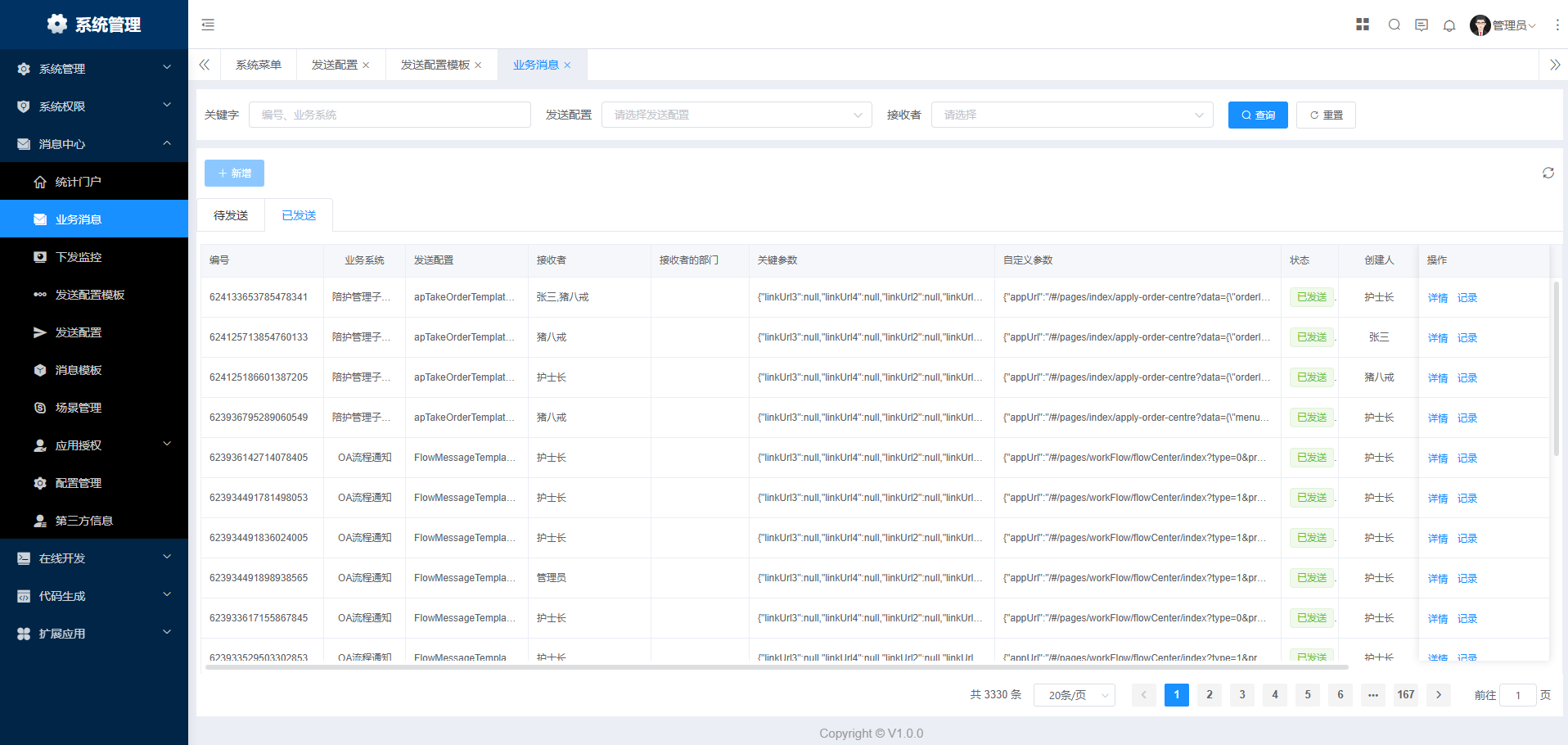Expand the 系统权限 sidebar menu
1568x745 pixels.
(94, 106)
